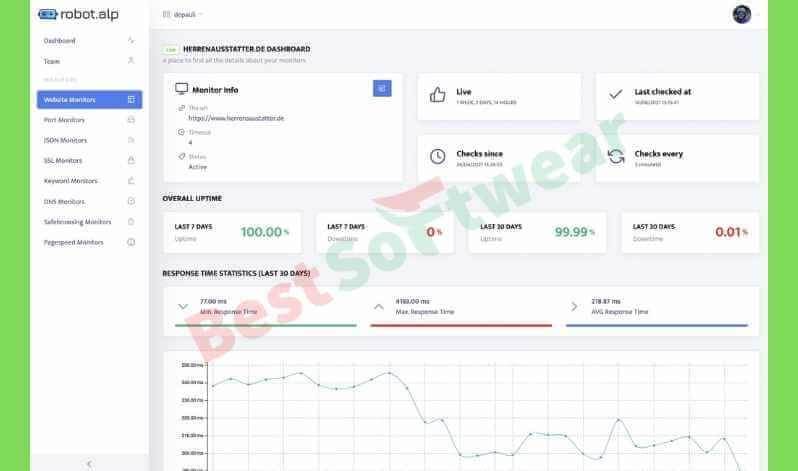798x471 pixels.
Task: Click the 0% last 7 days downtime
Action: click(x=434, y=232)
